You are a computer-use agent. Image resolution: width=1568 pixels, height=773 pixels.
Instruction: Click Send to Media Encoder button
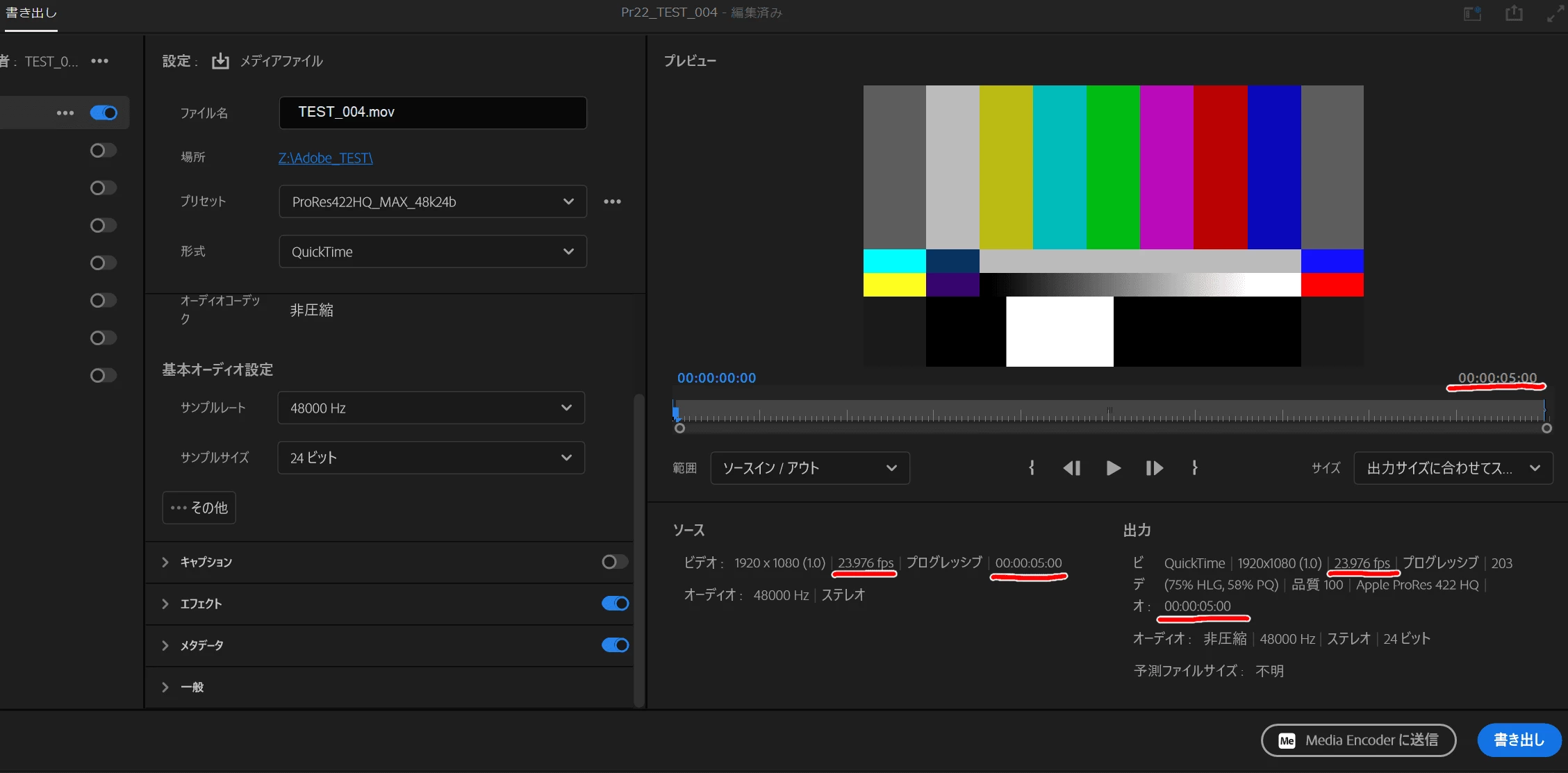point(1358,740)
